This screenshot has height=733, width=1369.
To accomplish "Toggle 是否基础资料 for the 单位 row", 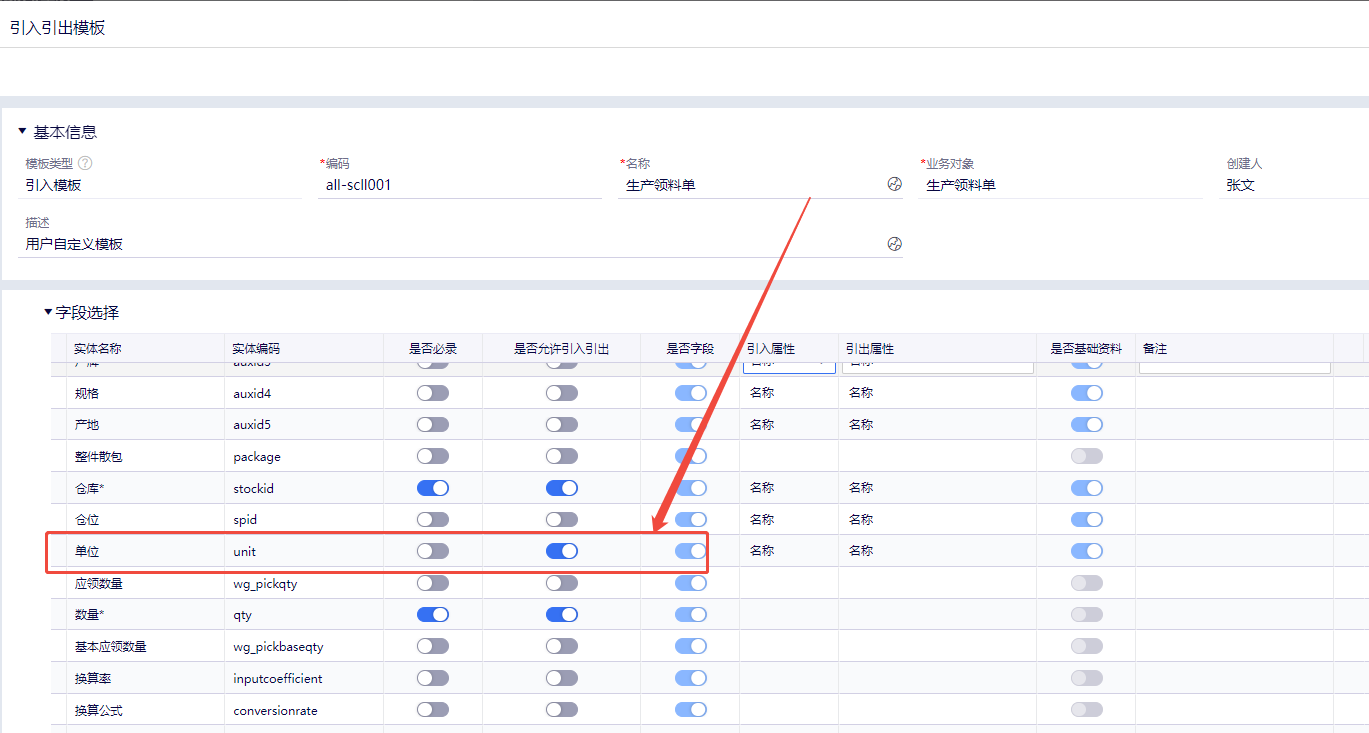I will [x=1087, y=551].
